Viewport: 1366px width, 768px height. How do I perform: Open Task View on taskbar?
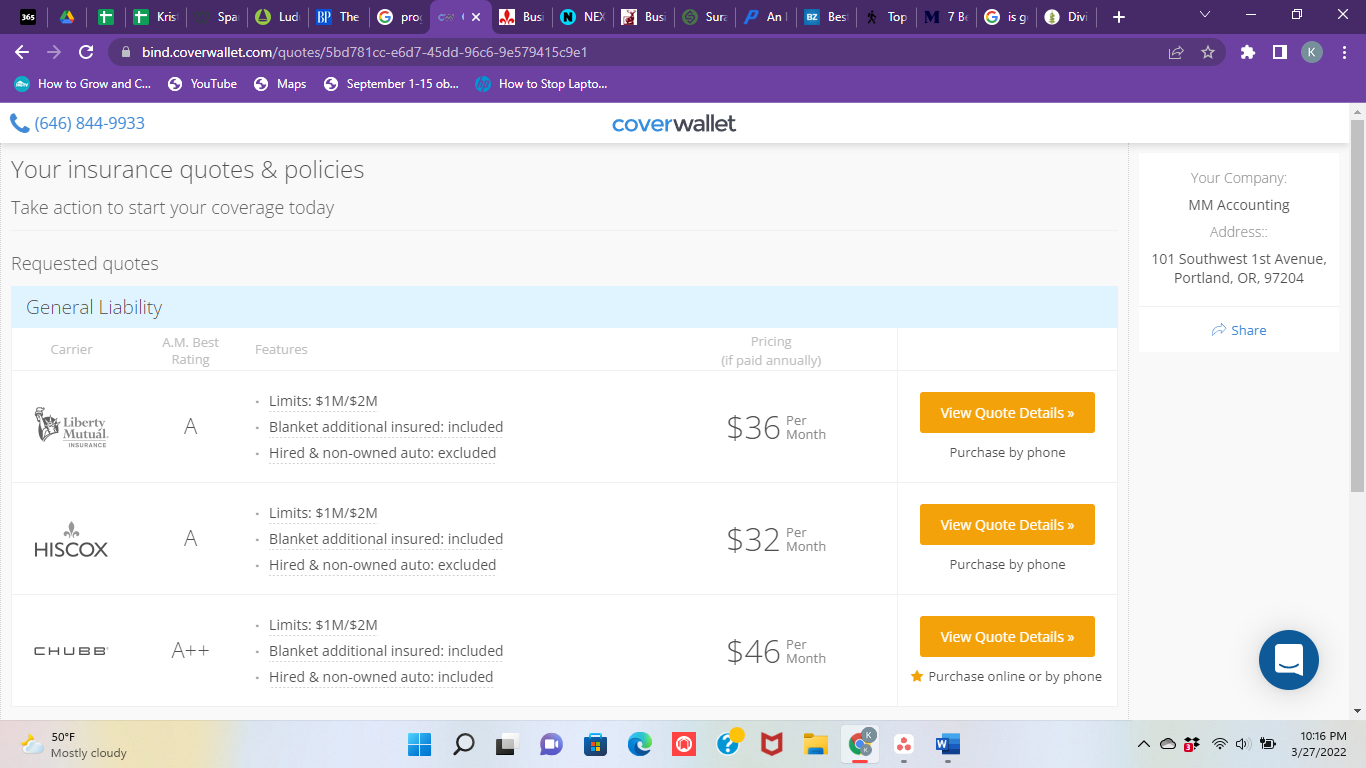(507, 744)
